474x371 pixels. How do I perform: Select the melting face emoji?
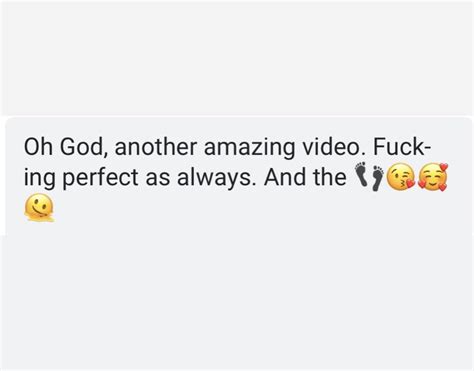(39, 208)
